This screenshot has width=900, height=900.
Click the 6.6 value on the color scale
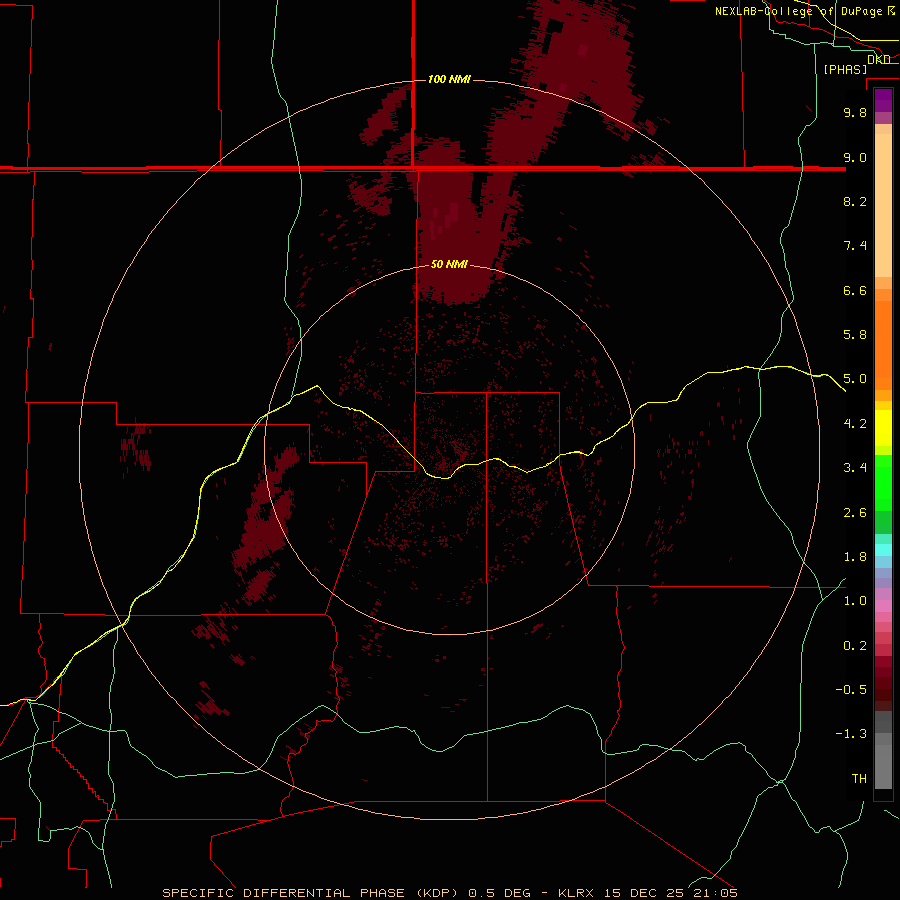tap(855, 290)
